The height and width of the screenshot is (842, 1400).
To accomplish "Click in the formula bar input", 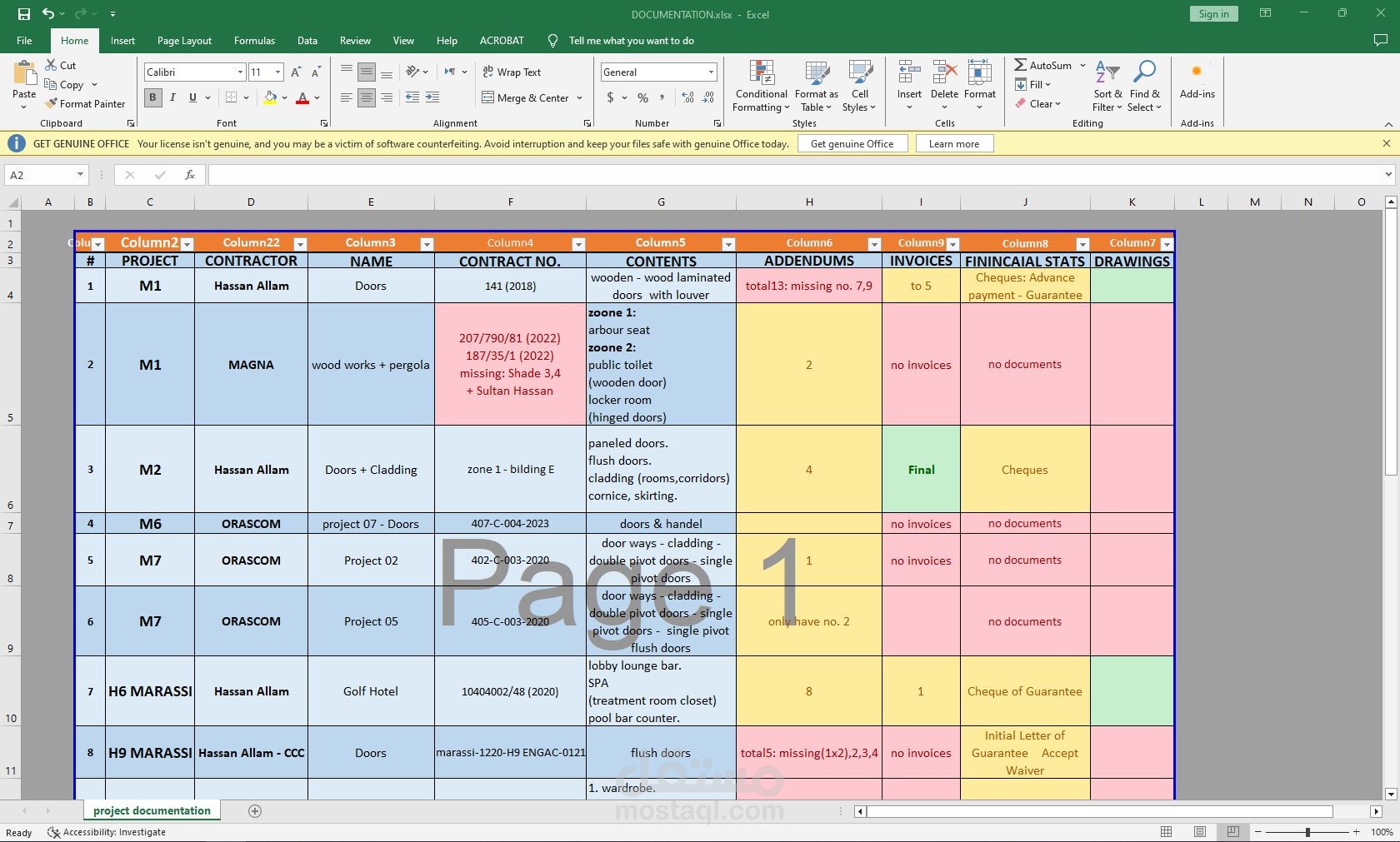I will tap(796, 175).
